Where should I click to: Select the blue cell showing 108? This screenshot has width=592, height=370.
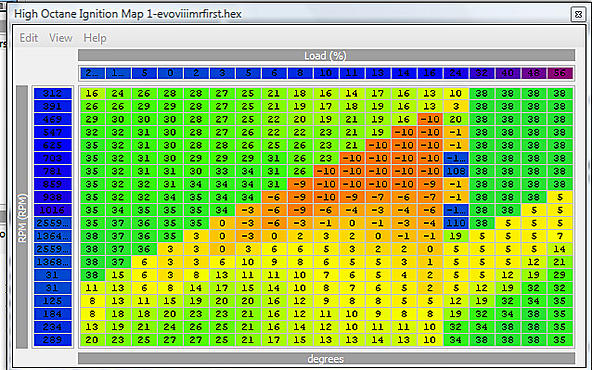point(456,171)
